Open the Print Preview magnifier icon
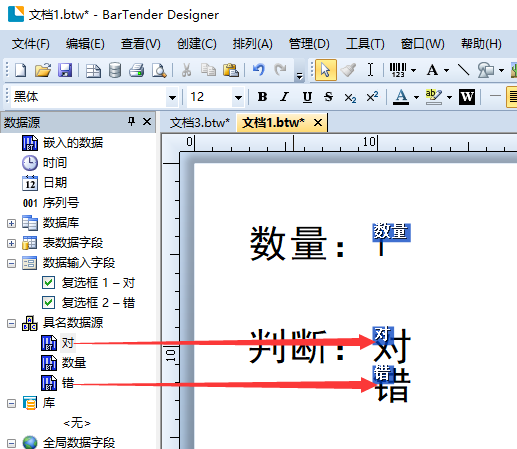The width and height of the screenshot is (517, 449). (159, 70)
